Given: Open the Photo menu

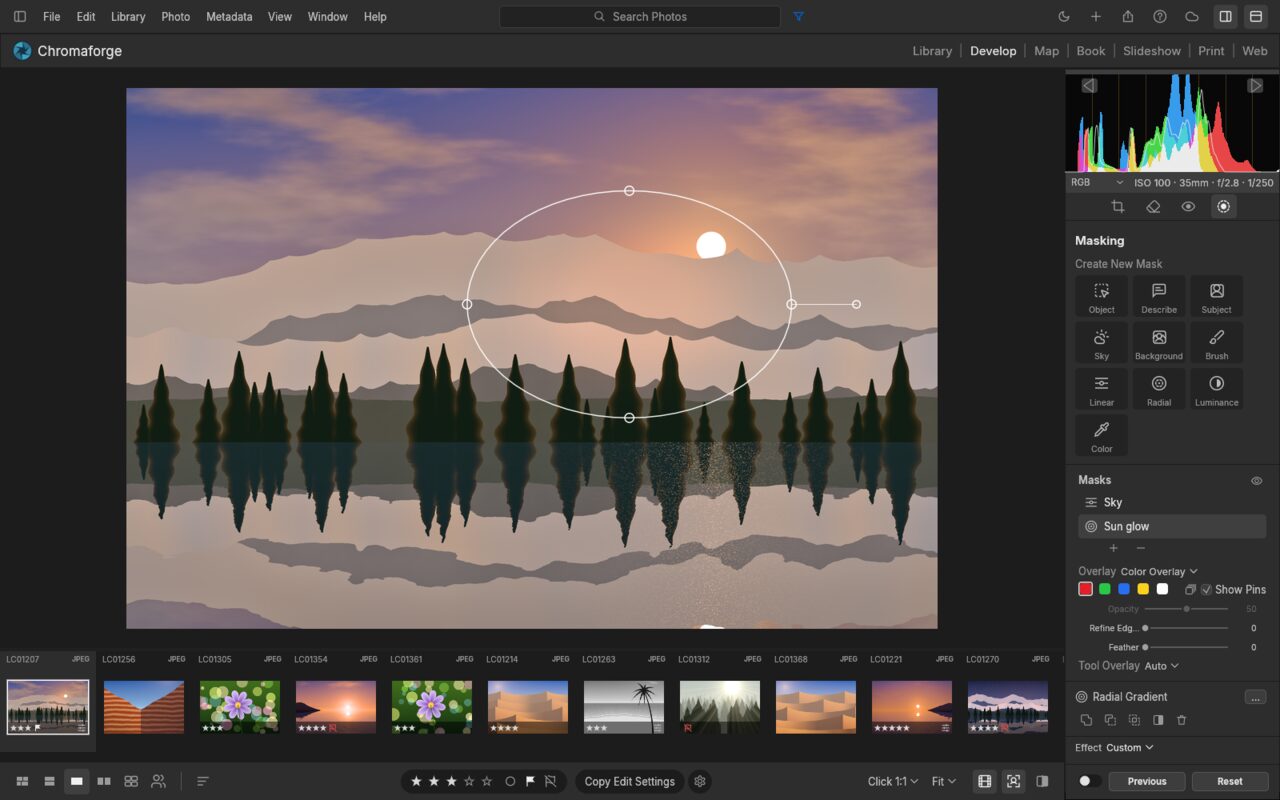Looking at the screenshot, I should (x=175, y=17).
